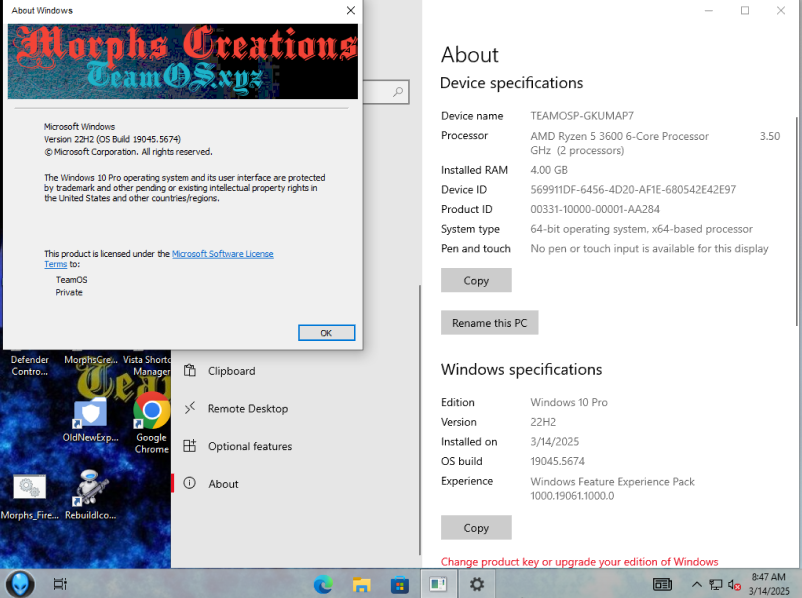Viewport: 802px width, 598px height.
Task: Click Installed on date 3/14/2025
Action: pyautogui.click(x=554, y=441)
